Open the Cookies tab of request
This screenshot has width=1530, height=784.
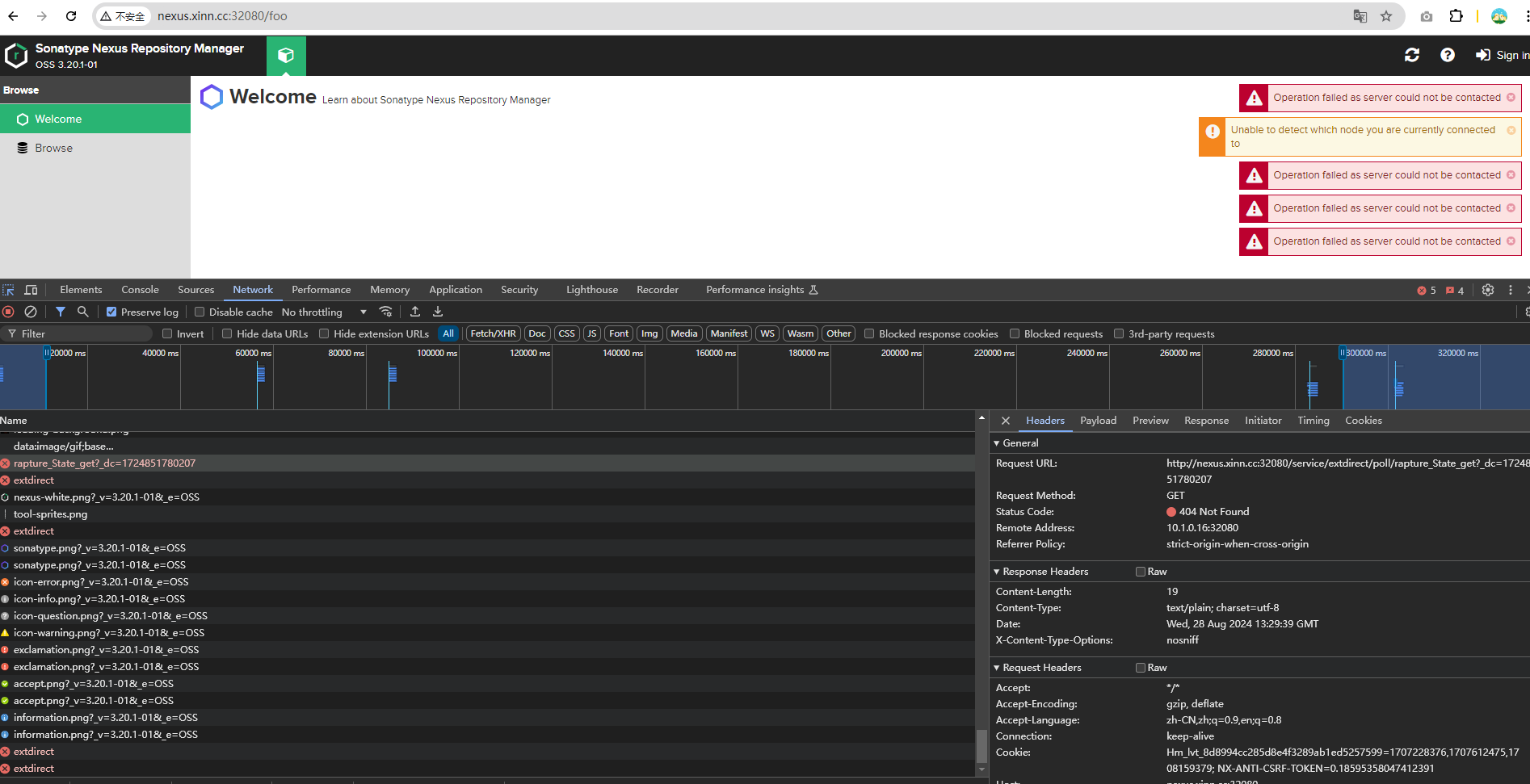(1364, 421)
